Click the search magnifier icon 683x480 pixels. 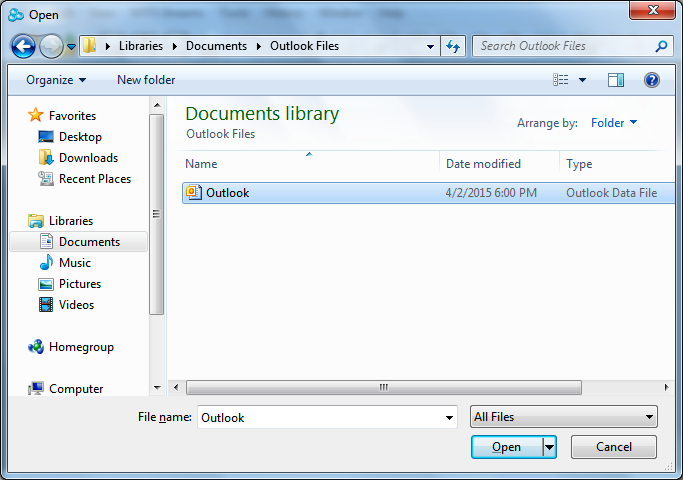point(661,46)
